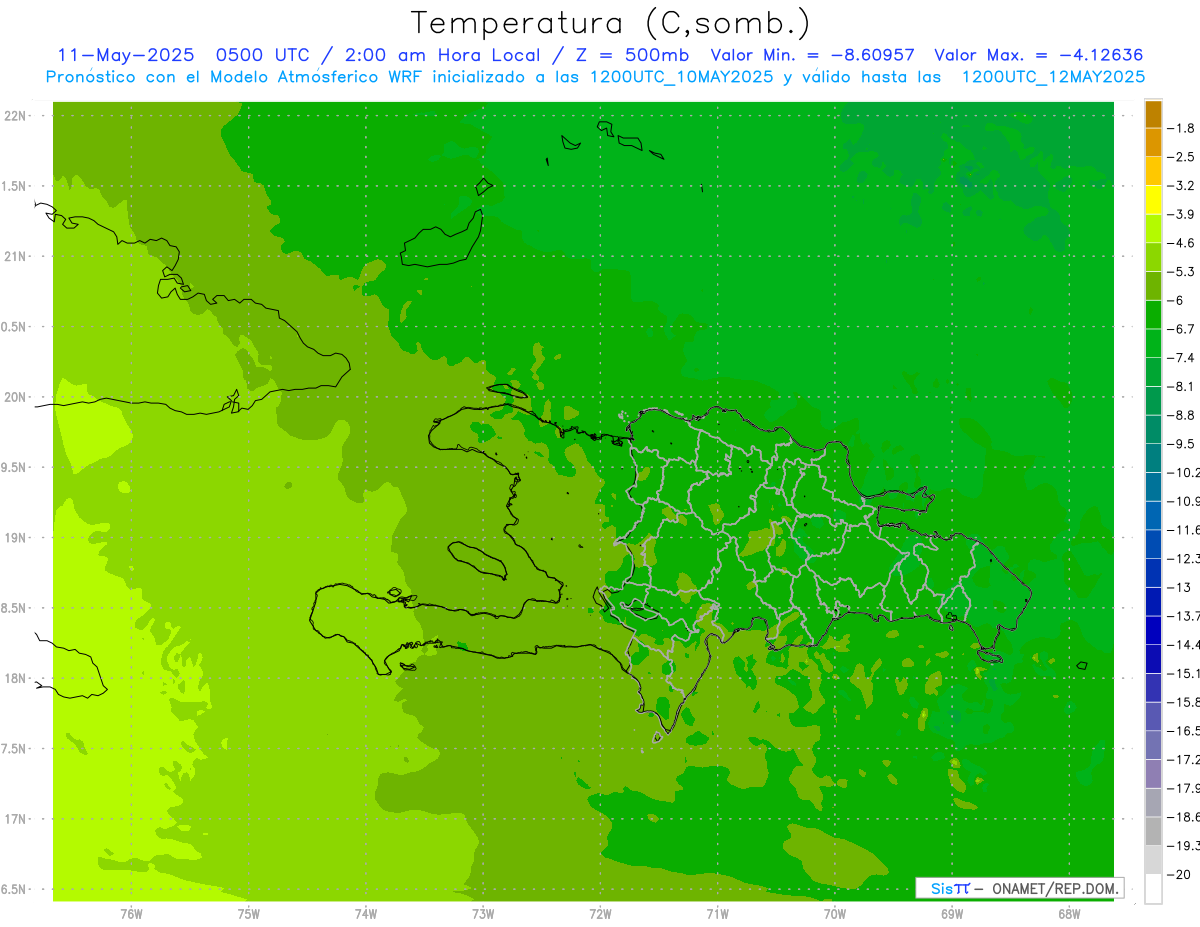Viewport: 1200px width, 927px height.
Task: Click the '68W' longitude axis label
Action: (1069, 914)
